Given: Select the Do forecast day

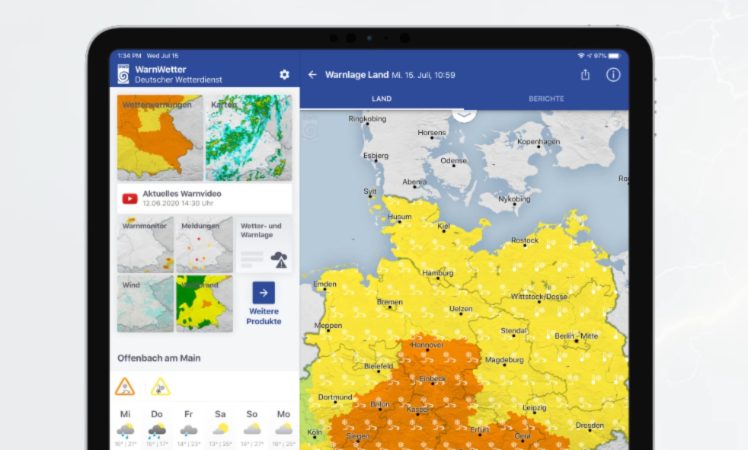Looking at the screenshot, I should click(157, 424).
